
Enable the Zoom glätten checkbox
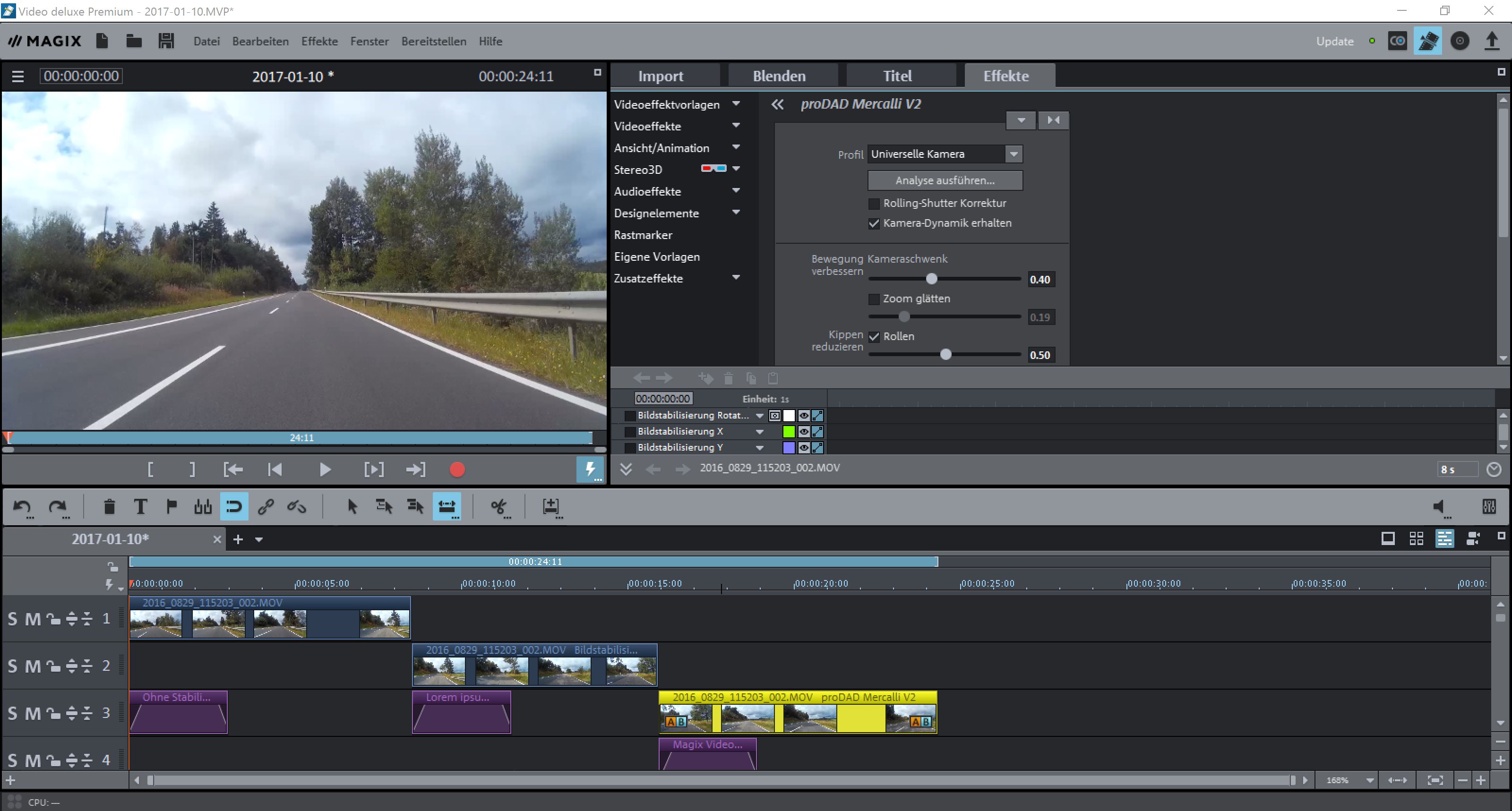pos(874,299)
